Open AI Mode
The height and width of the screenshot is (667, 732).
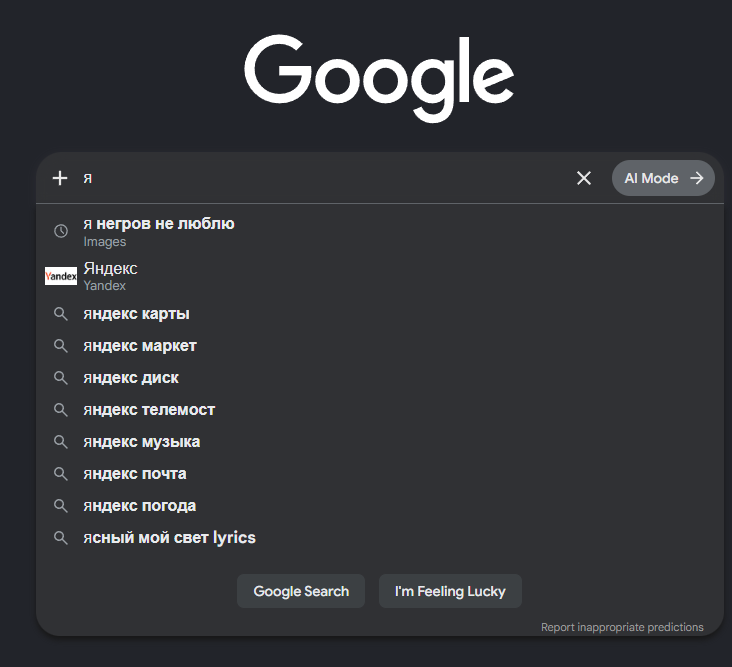[x=663, y=178]
